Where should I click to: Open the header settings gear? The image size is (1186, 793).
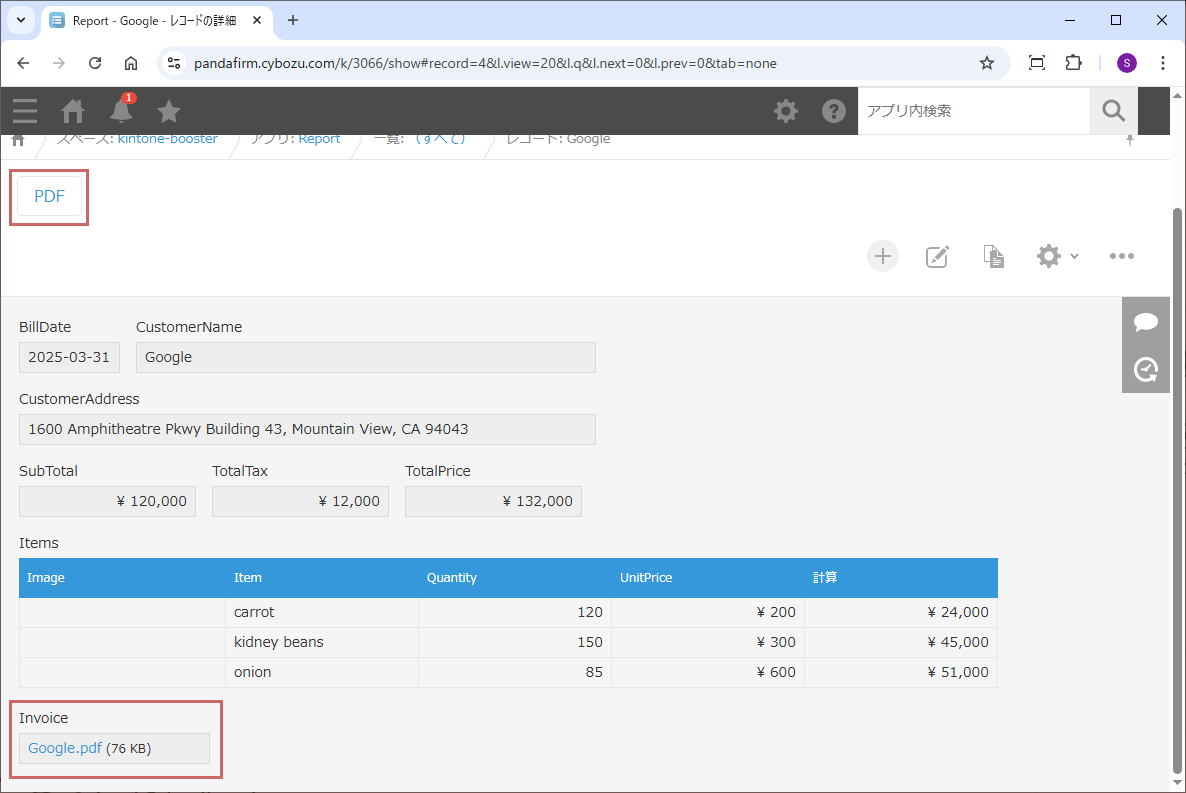tap(786, 111)
